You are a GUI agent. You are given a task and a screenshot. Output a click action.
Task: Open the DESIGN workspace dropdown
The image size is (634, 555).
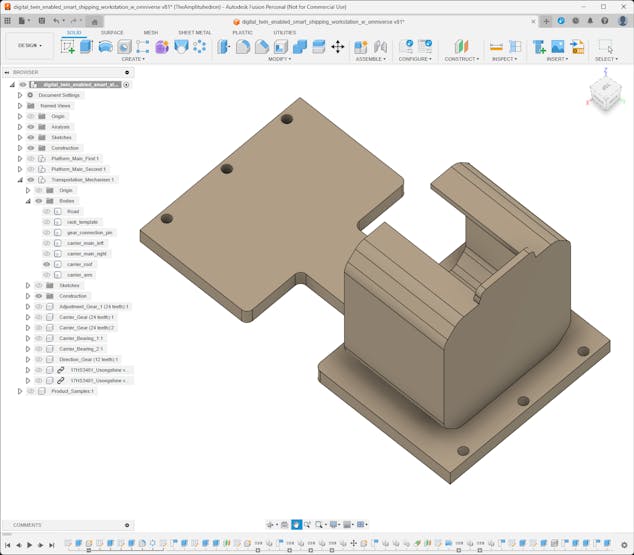[x=29, y=45]
